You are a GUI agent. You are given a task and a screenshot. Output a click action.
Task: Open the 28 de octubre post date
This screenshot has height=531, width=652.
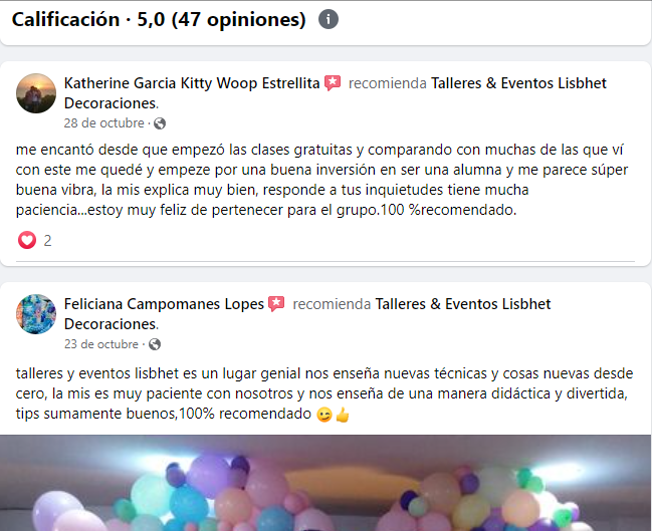click(x=104, y=123)
